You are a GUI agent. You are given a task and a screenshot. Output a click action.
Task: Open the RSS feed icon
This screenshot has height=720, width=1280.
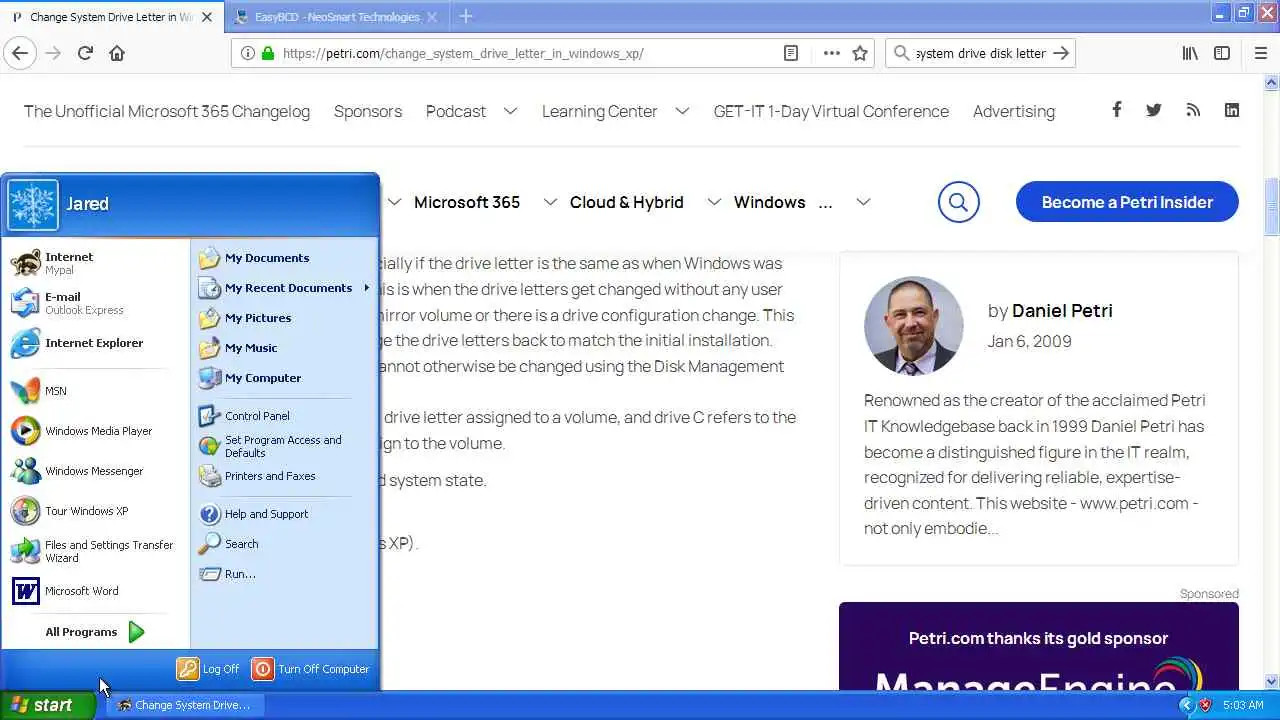[x=1193, y=110]
